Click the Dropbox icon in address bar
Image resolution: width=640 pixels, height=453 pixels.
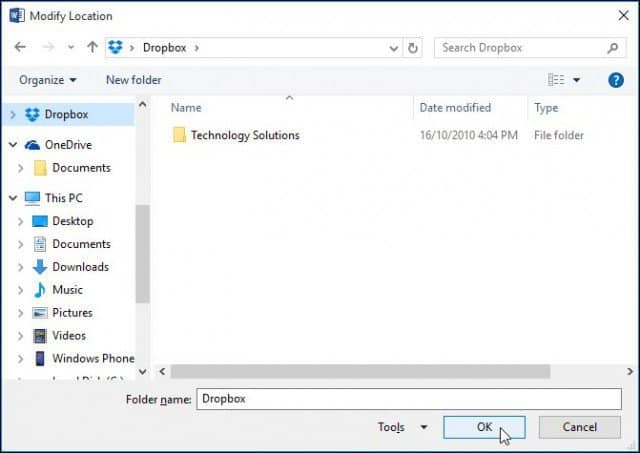116,47
